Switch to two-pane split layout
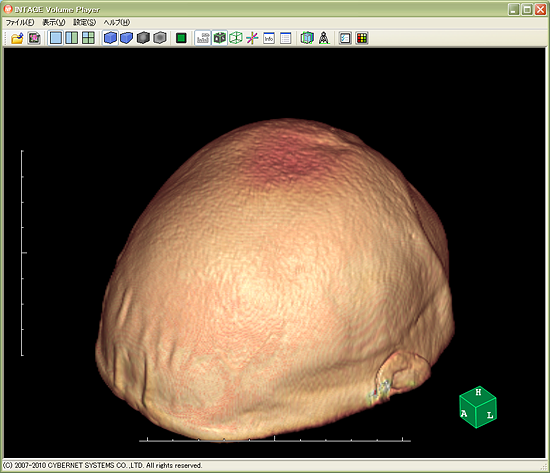Viewport: 550px width, 473px height. [72, 38]
